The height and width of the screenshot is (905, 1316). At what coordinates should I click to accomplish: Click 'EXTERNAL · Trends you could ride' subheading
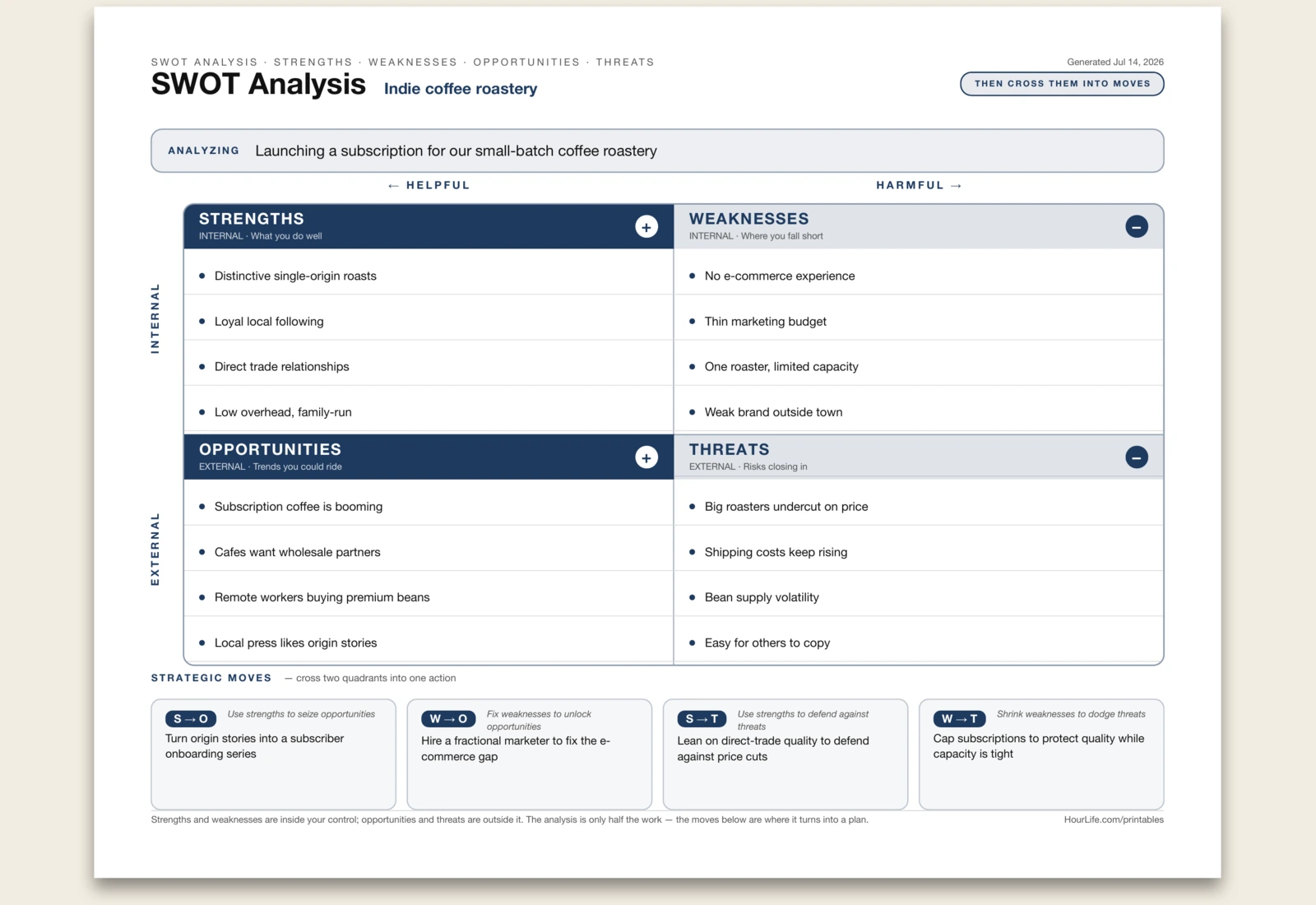click(x=271, y=466)
